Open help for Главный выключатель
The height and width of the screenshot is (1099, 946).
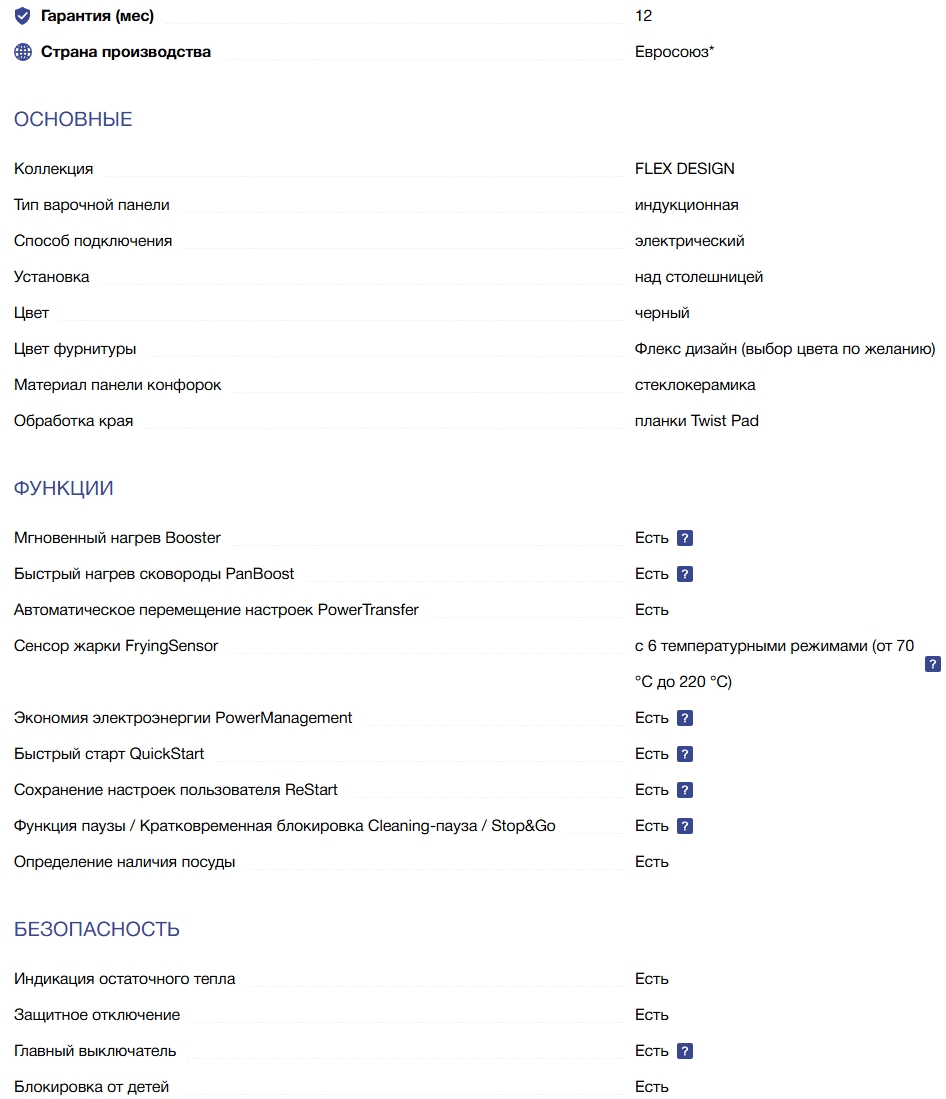685,1051
